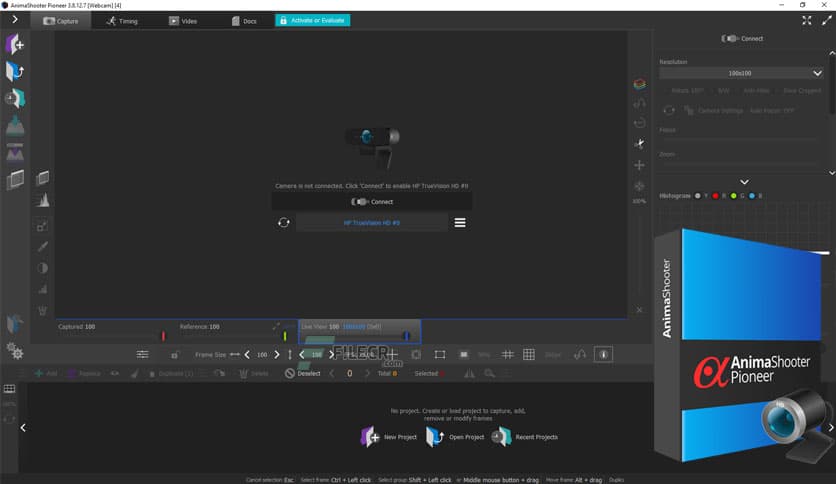Image resolution: width=836 pixels, height=484 pixels.
Task: Click the Deselect button
Action: pyautogui.click(x=303, y=373)
